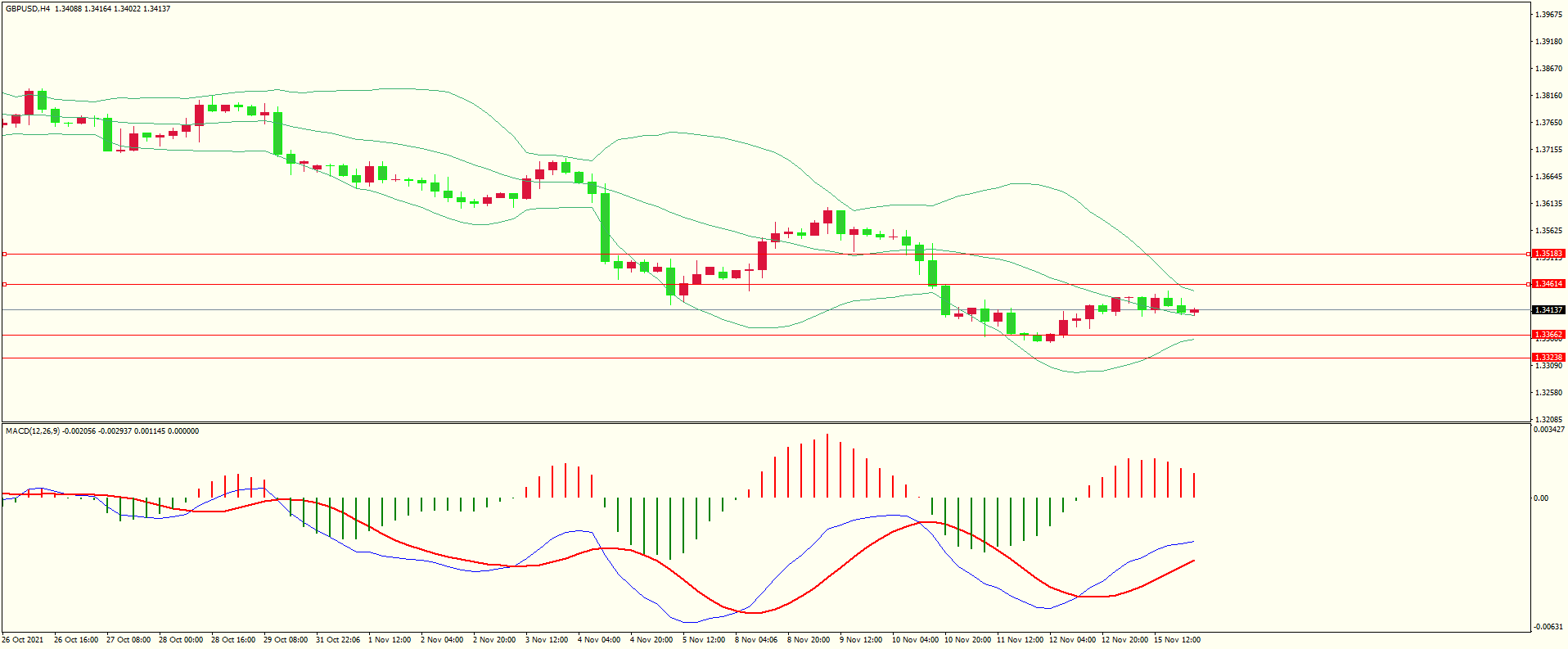
Task: Click the 1 Nov 12:00 time label
Action: point(390,640)
